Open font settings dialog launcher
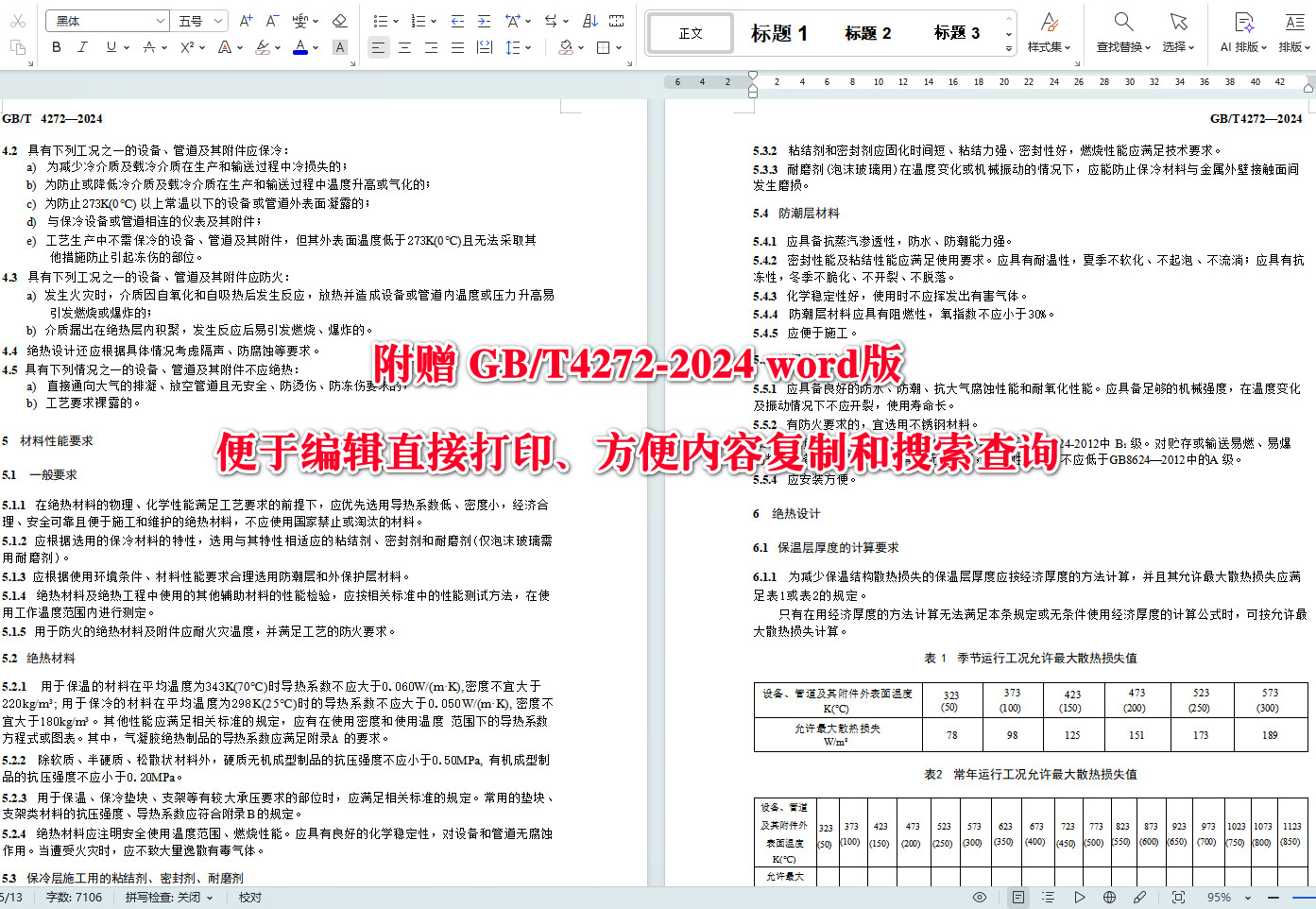Viewport: 1316px width, 909px height. (x=351, y=64)
